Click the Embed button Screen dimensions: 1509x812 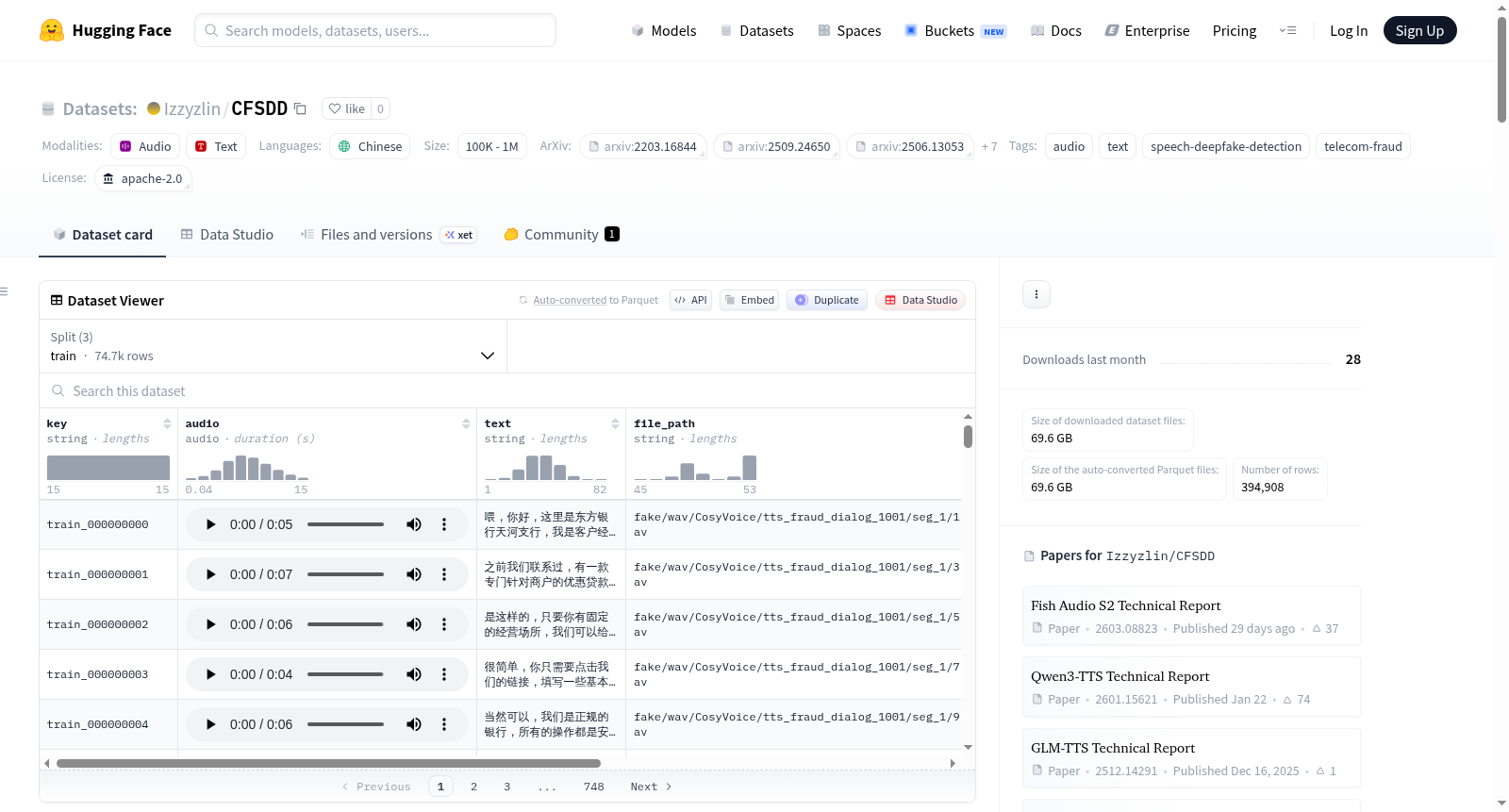click(749, 300)
